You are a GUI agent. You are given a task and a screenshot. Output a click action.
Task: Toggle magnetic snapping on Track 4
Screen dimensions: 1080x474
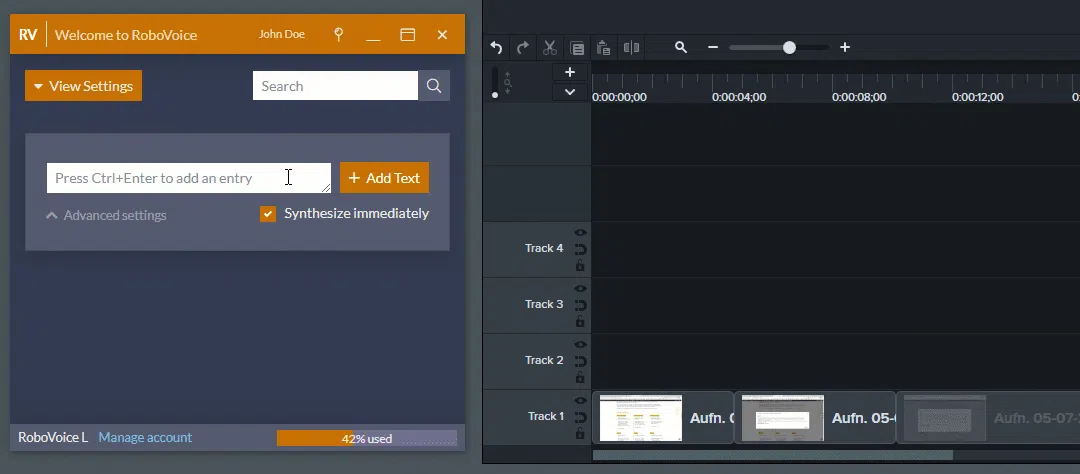tap(580, 249)
